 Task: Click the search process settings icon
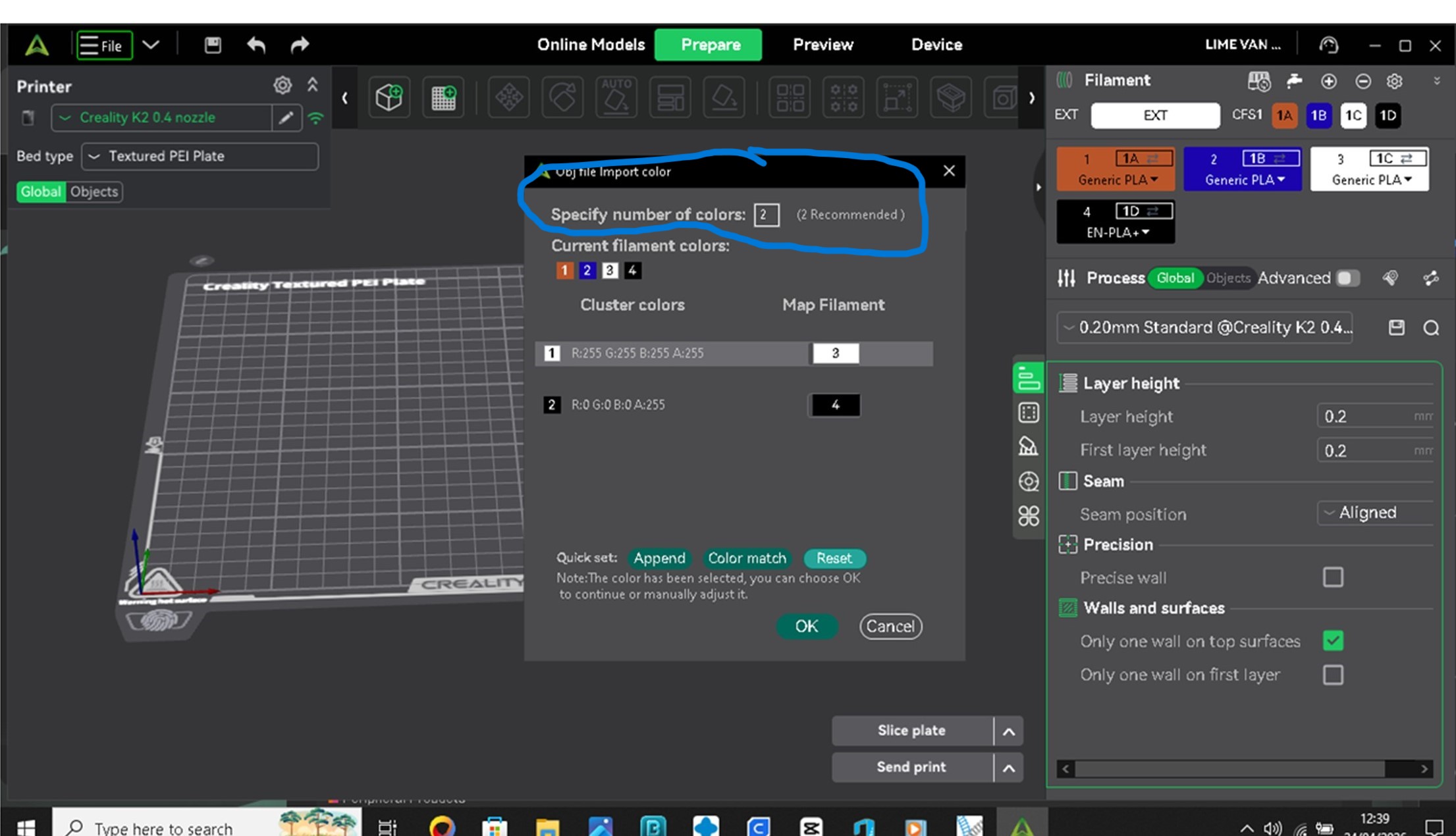[1430, 328]
